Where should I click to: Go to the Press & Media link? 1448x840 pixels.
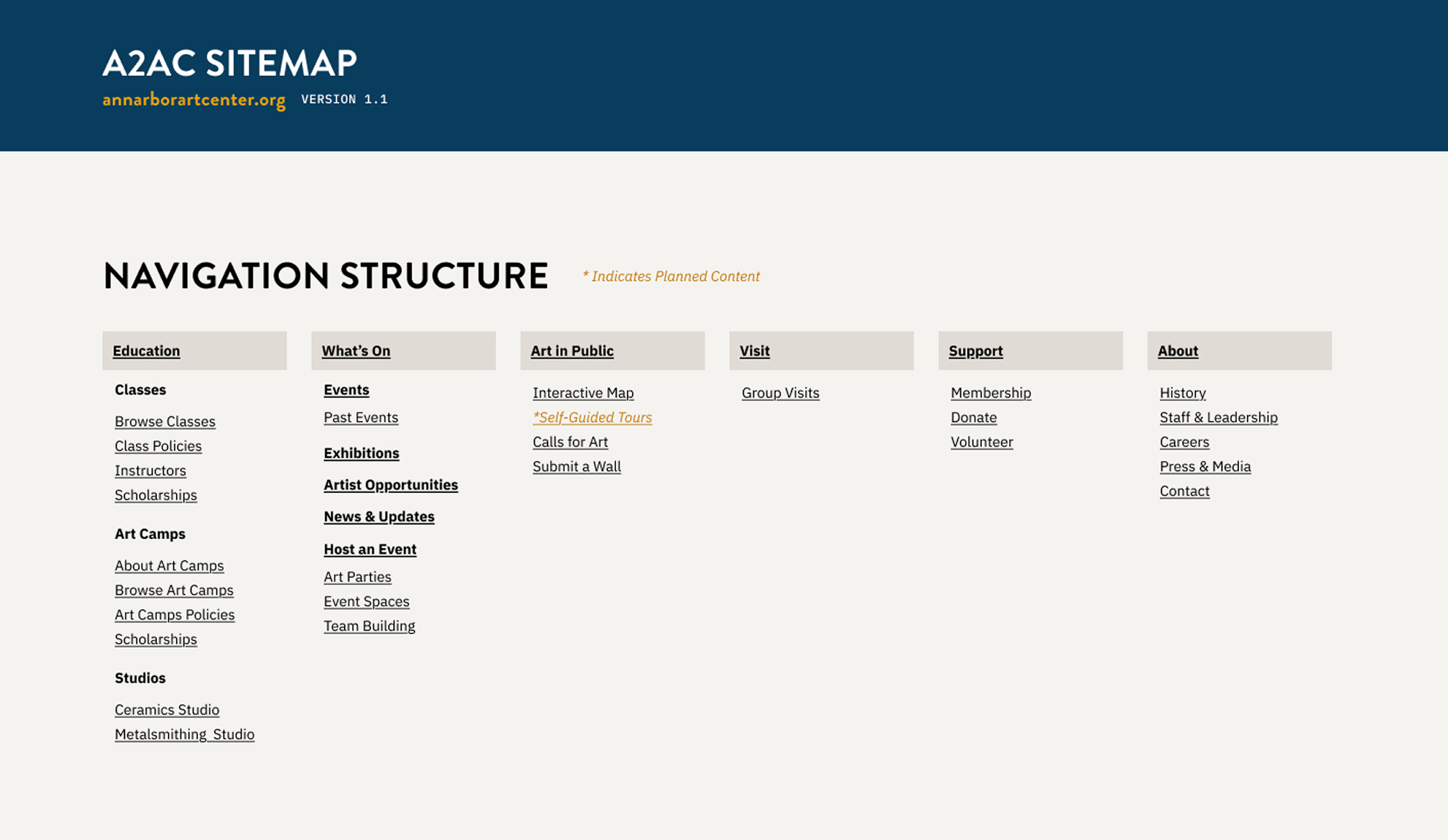1205,467
